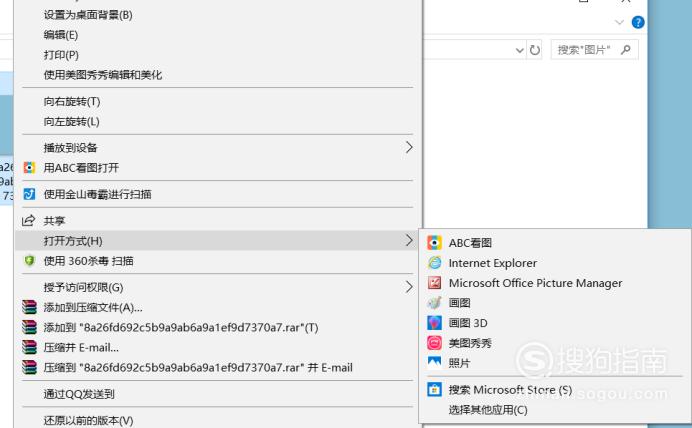Click the WinRAR icon for 添加到压缩文件(A)...
692x428 pixels.
(29, 307)
